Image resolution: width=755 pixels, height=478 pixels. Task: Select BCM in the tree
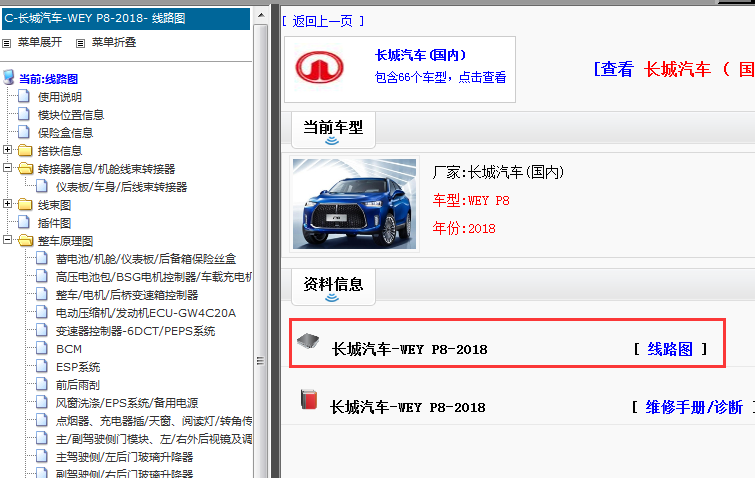pos(69,349)
